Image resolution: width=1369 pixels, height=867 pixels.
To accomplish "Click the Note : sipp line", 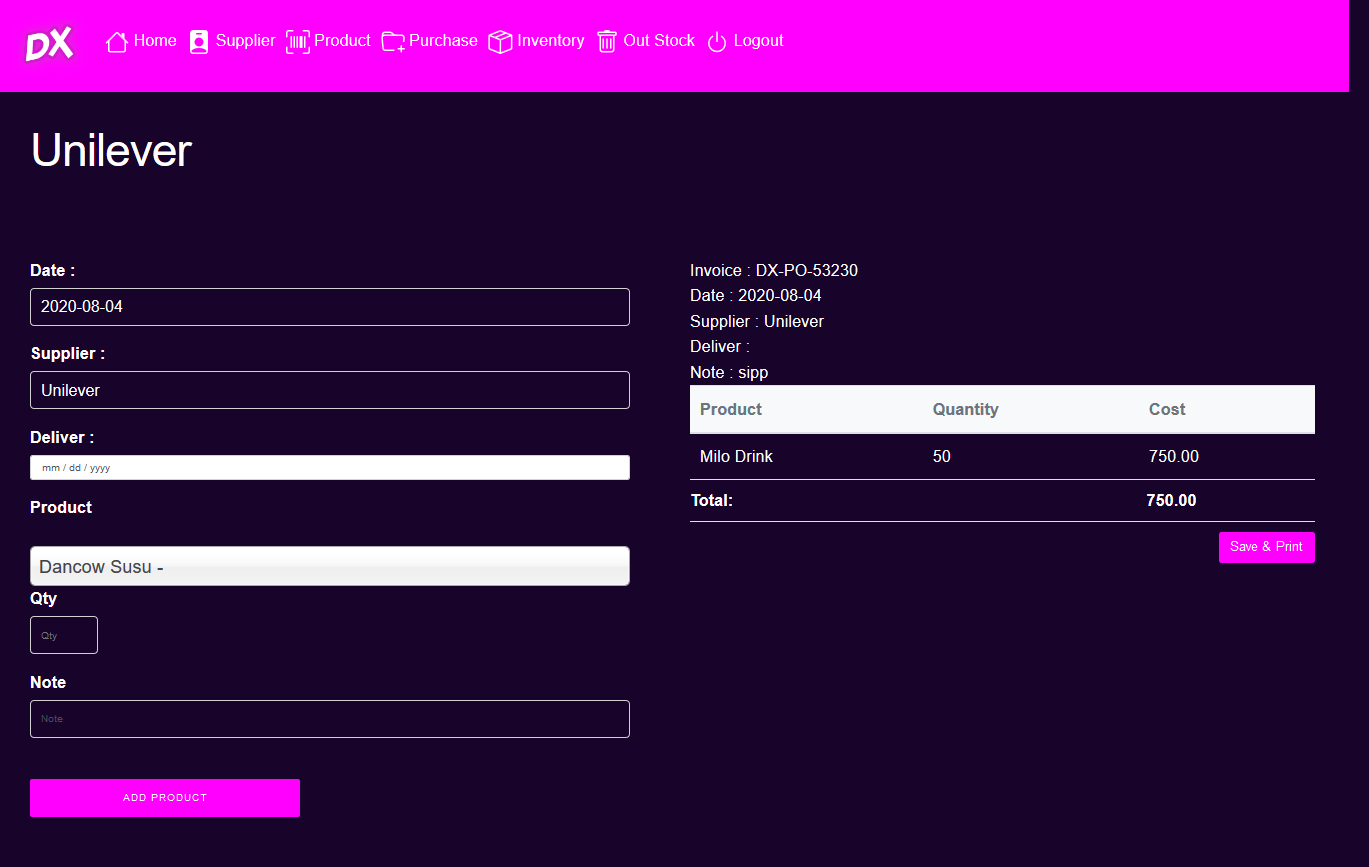I will (x=729, y=372).
